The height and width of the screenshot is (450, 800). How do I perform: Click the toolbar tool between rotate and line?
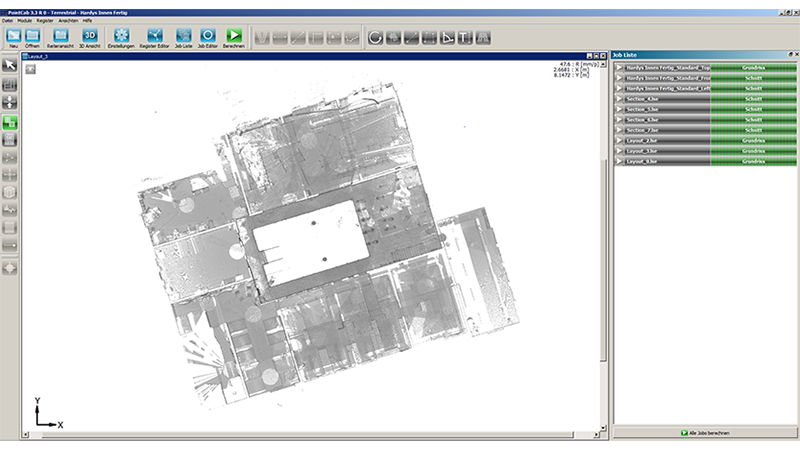(x=393, y=37)
